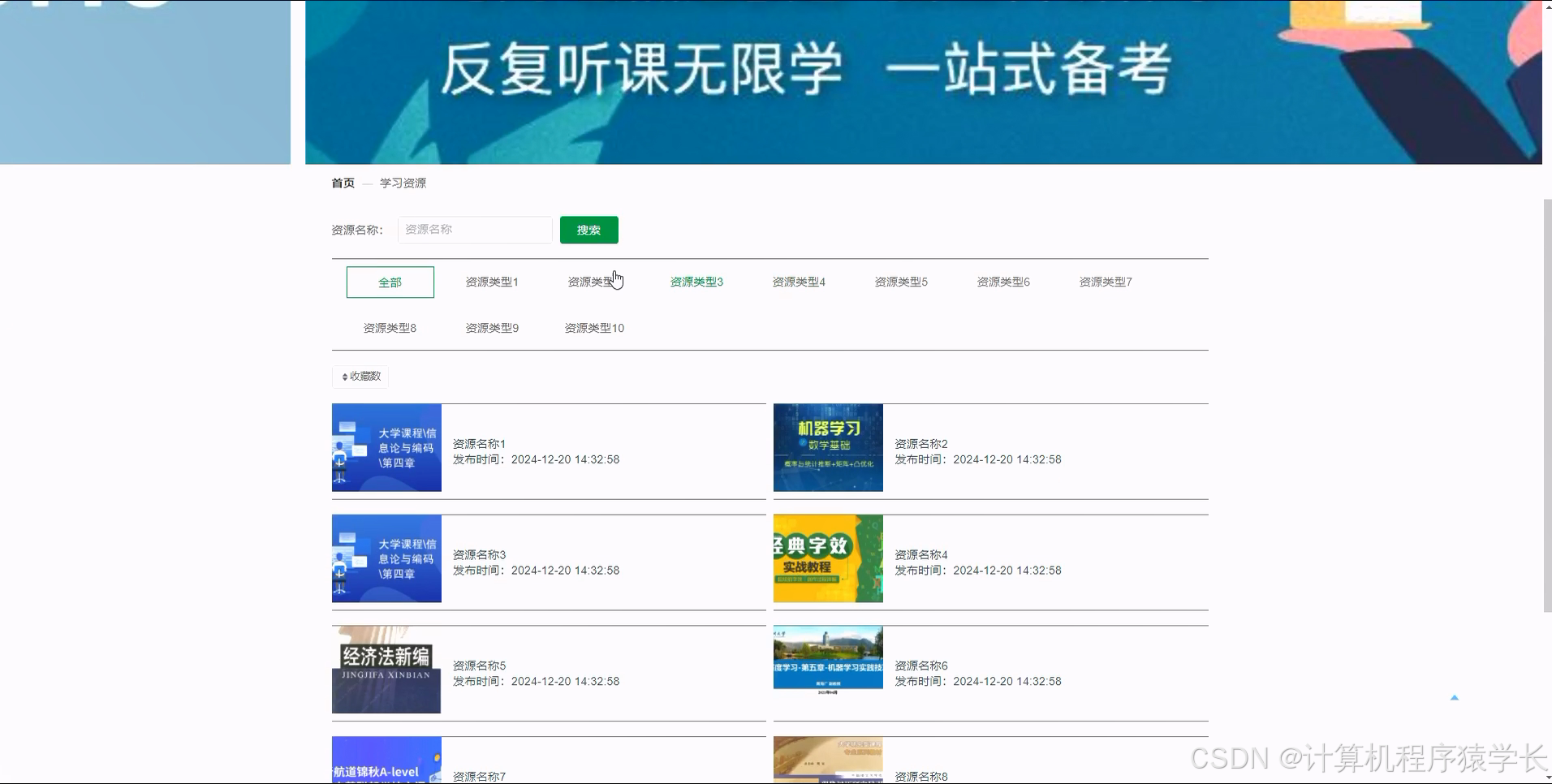This screenshot has width=1552, height=784.
Task: Select the 资源类型10 category
Action: coord(594,328)
